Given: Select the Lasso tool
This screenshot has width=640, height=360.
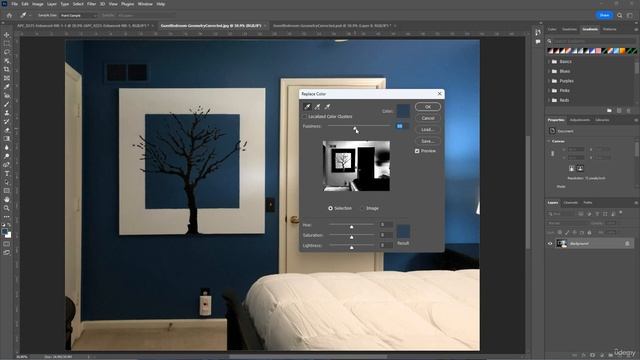Looking at the screenshot, I should (7, 52).
